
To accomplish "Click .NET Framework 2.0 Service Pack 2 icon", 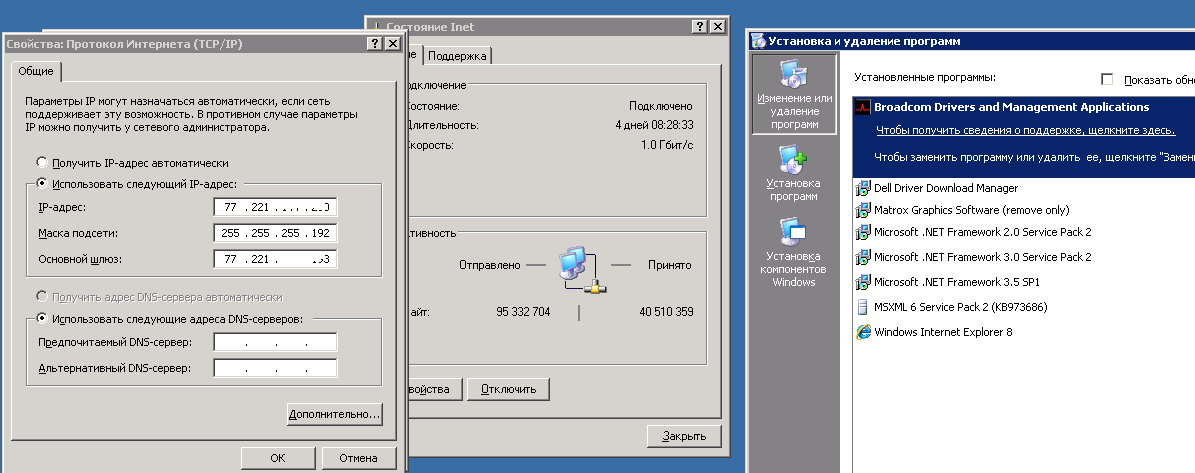I will click(x=863, y=232).
